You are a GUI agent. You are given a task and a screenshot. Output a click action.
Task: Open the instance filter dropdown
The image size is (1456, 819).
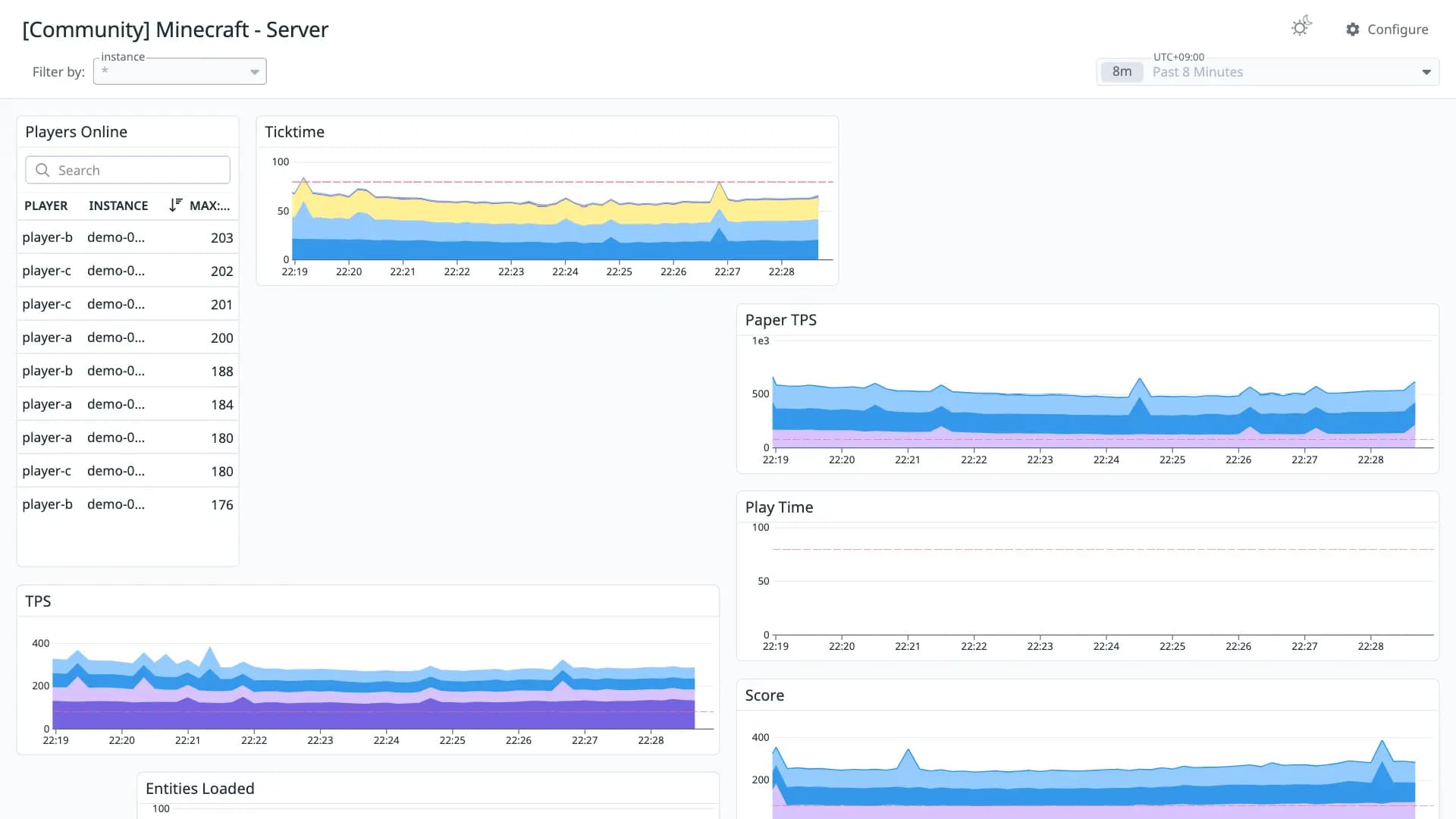click(x=180, y=71)
